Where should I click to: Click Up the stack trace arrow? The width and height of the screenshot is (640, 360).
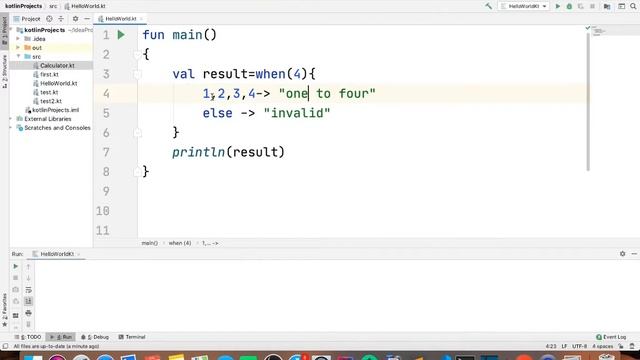(x=28, y=267)
